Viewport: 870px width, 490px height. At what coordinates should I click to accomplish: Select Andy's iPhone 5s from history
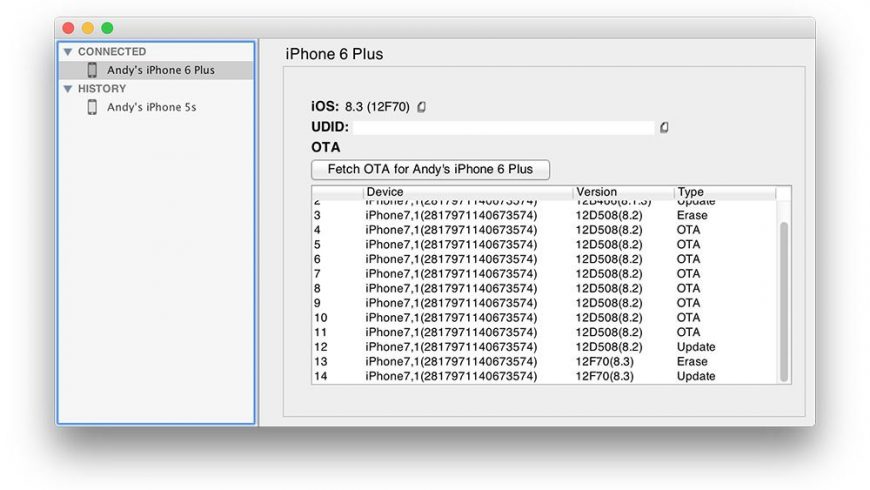(156, 107)
